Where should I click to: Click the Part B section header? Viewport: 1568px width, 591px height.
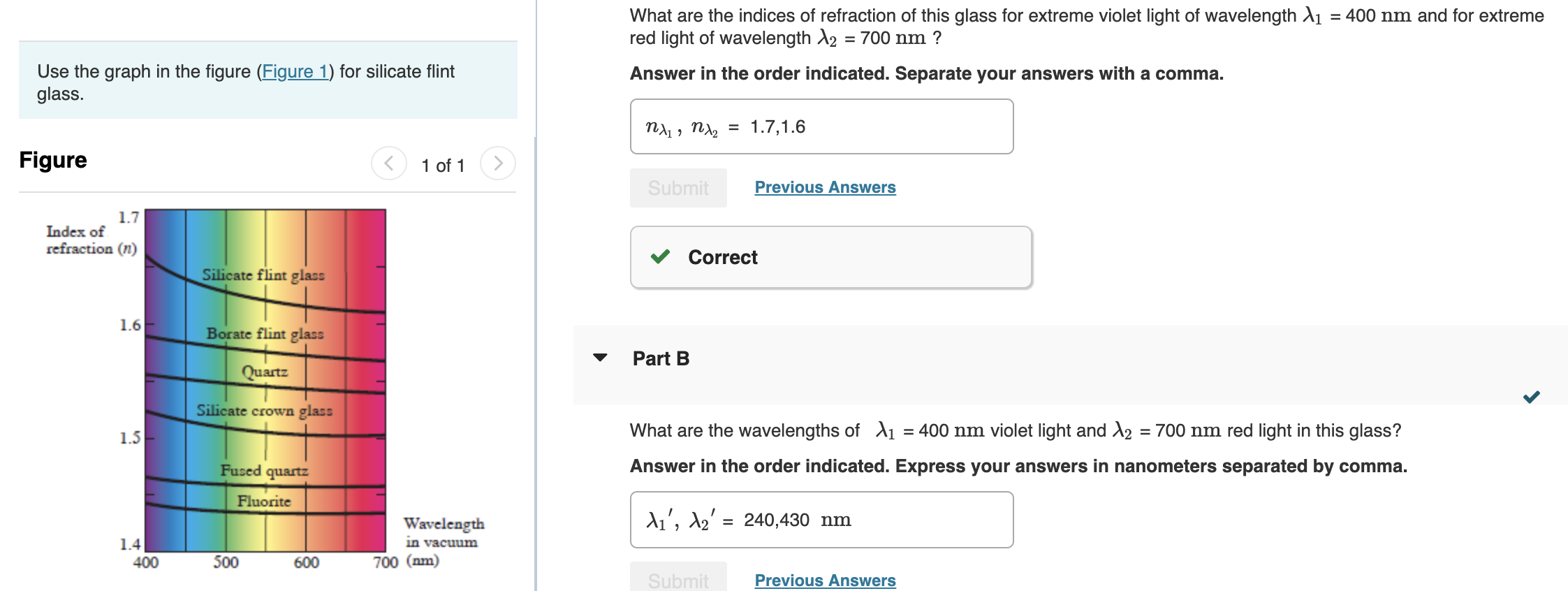[659, 358]
